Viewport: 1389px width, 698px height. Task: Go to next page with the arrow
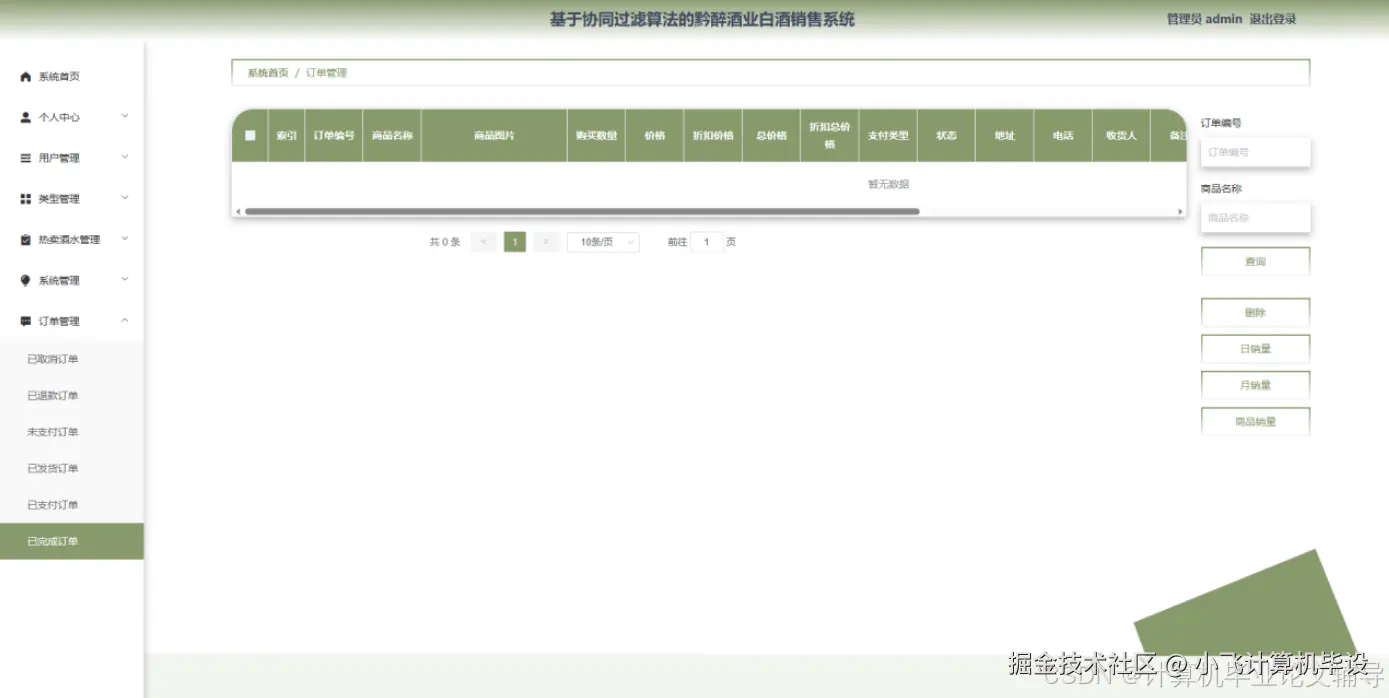[x=546, y=242]
